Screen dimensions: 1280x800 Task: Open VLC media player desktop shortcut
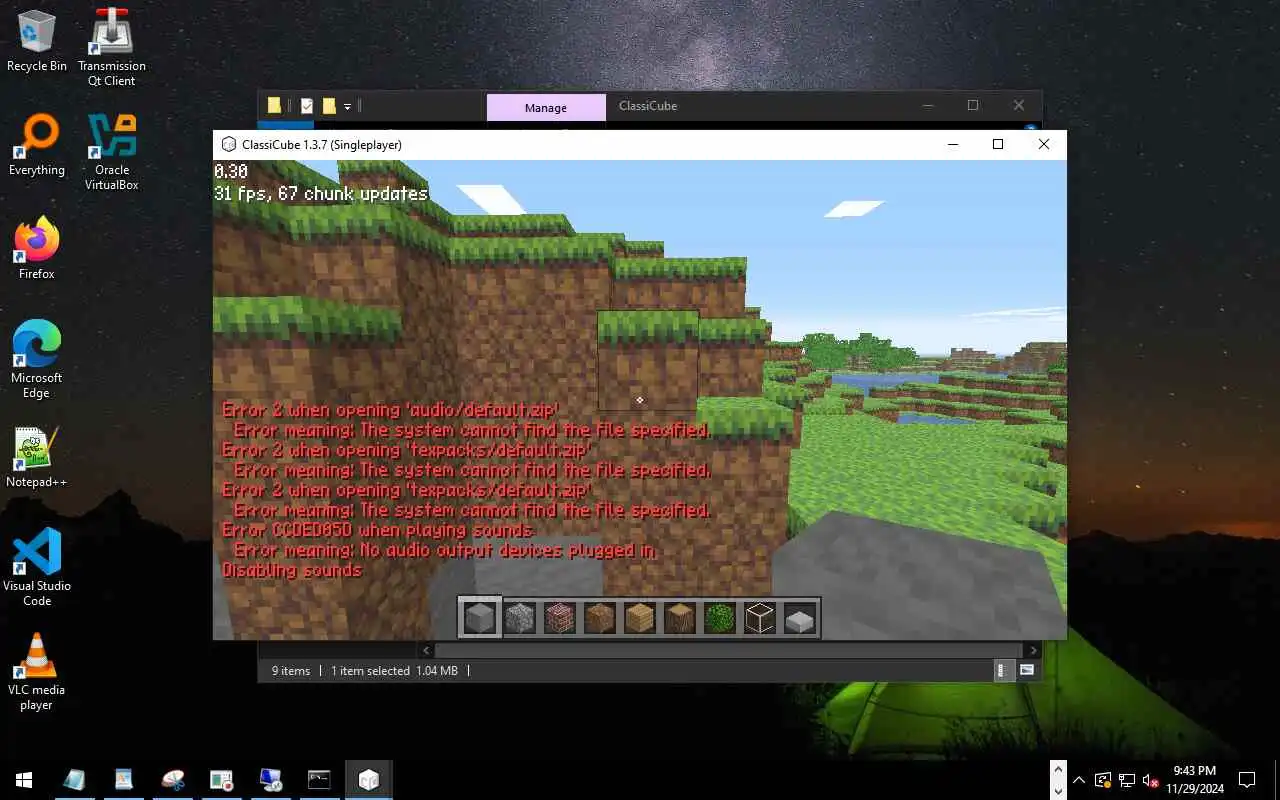coord(37,671)
